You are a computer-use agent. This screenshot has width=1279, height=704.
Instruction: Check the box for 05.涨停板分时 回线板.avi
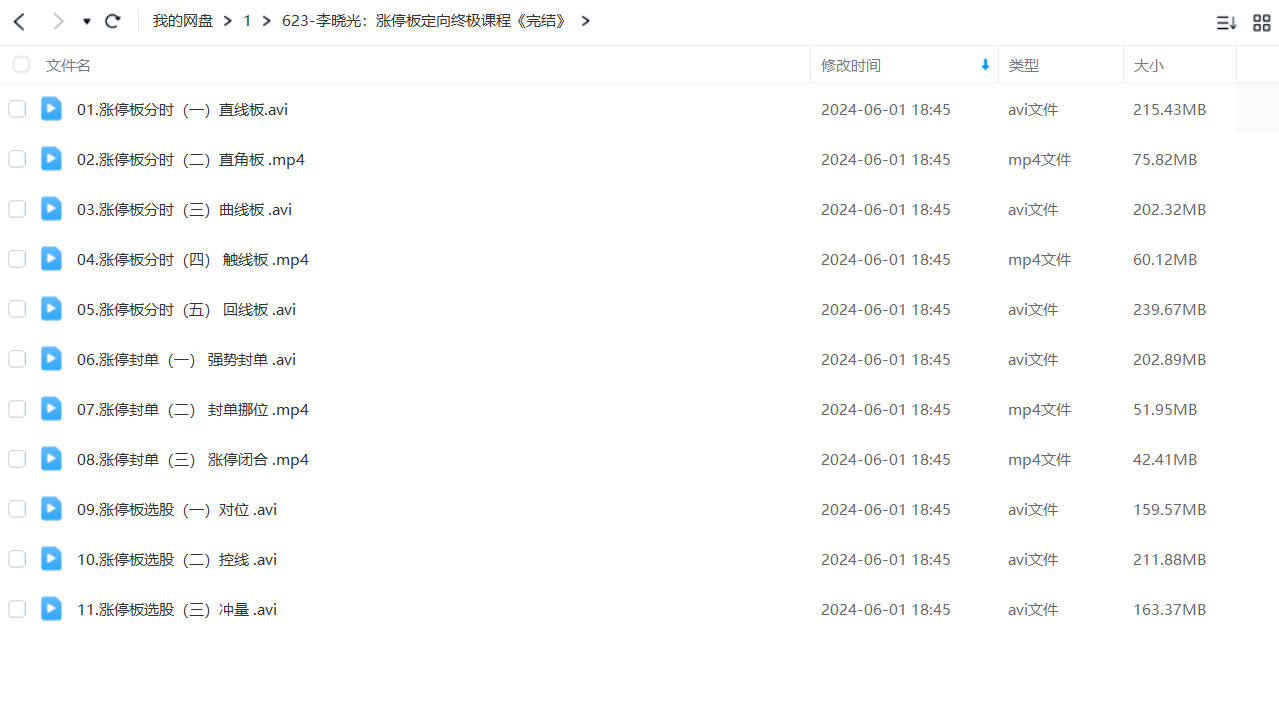pos(17,309)
